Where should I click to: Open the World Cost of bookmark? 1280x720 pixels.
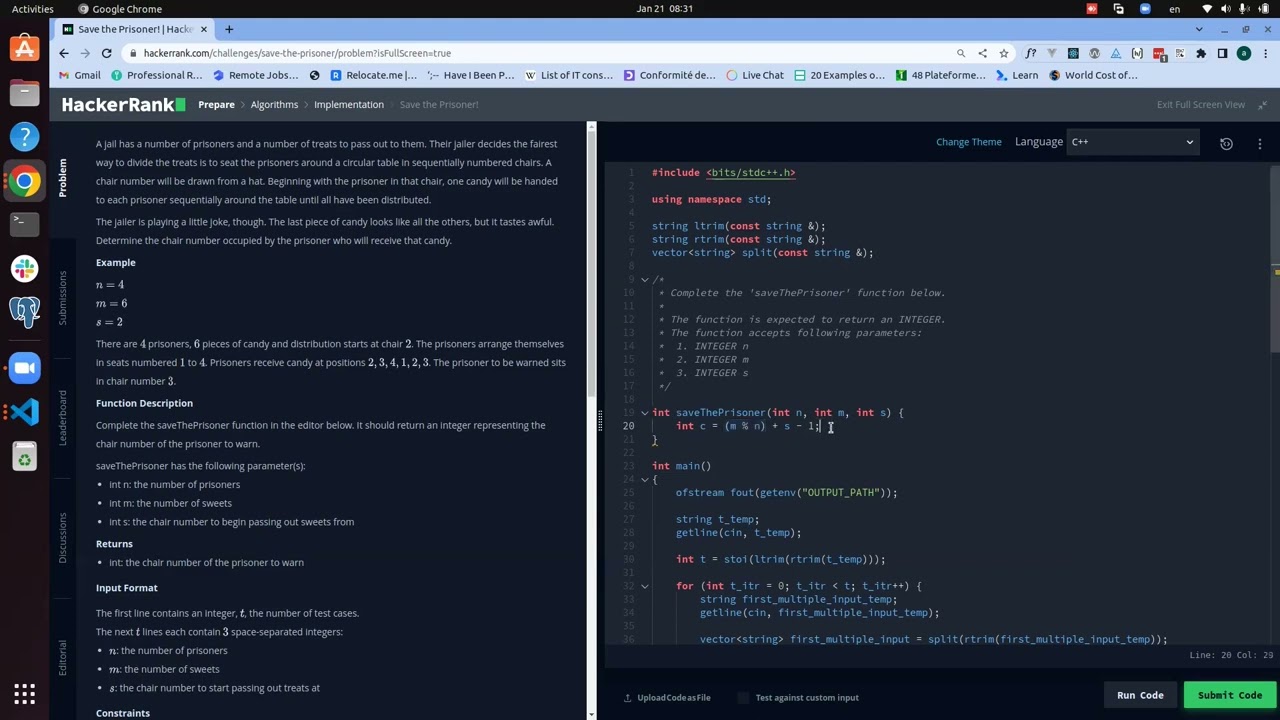[1093, 75]
